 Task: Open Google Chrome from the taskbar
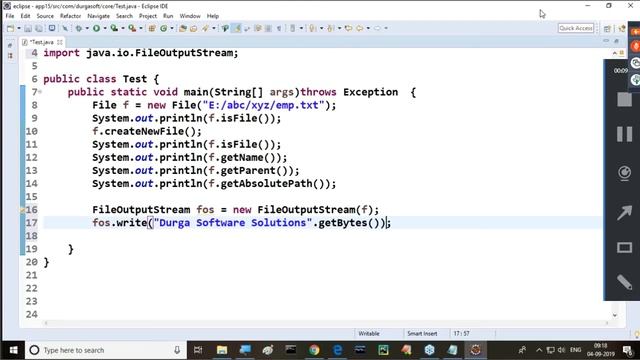[x=314, y=350]
